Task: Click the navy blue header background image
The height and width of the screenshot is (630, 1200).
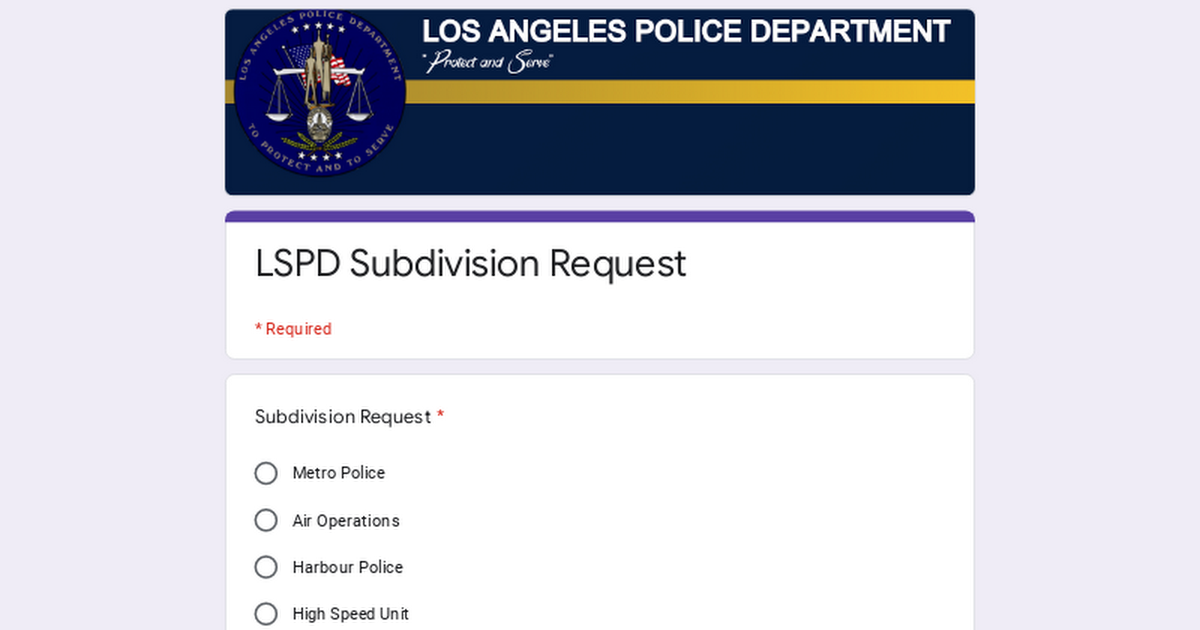Action: [x=700, y=150]
